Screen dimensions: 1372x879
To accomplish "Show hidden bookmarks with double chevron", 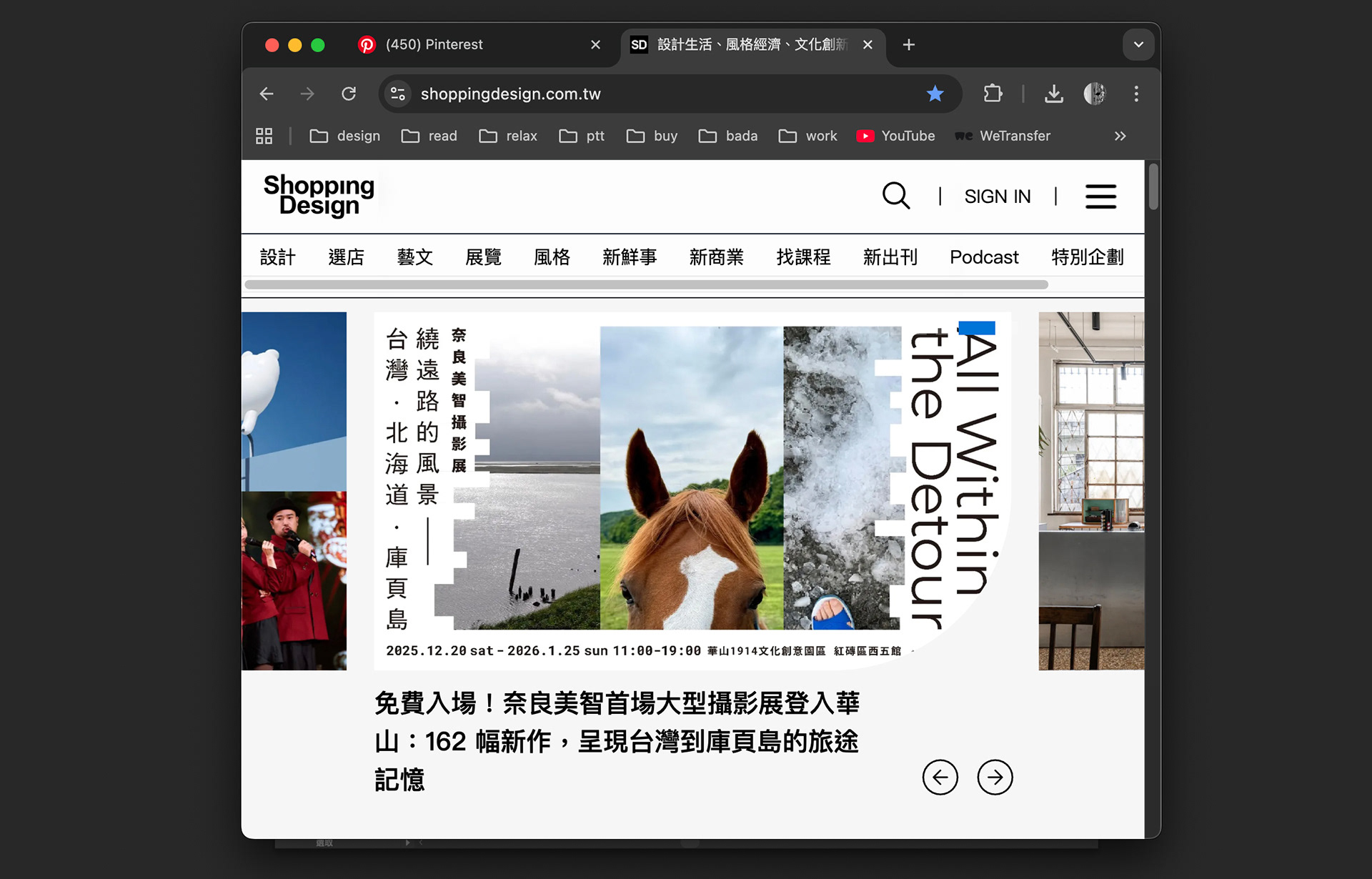I will [1120, 136].
